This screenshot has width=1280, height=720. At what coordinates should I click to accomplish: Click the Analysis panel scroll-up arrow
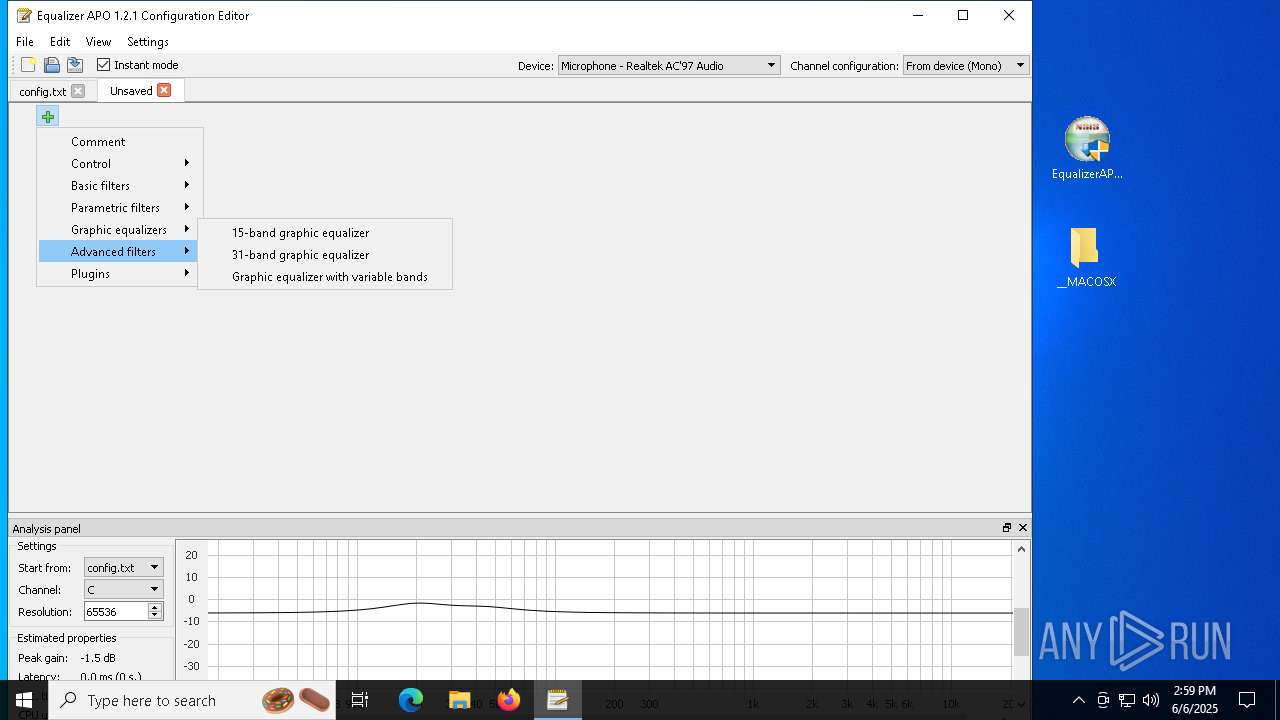(x=1021, y=549)
